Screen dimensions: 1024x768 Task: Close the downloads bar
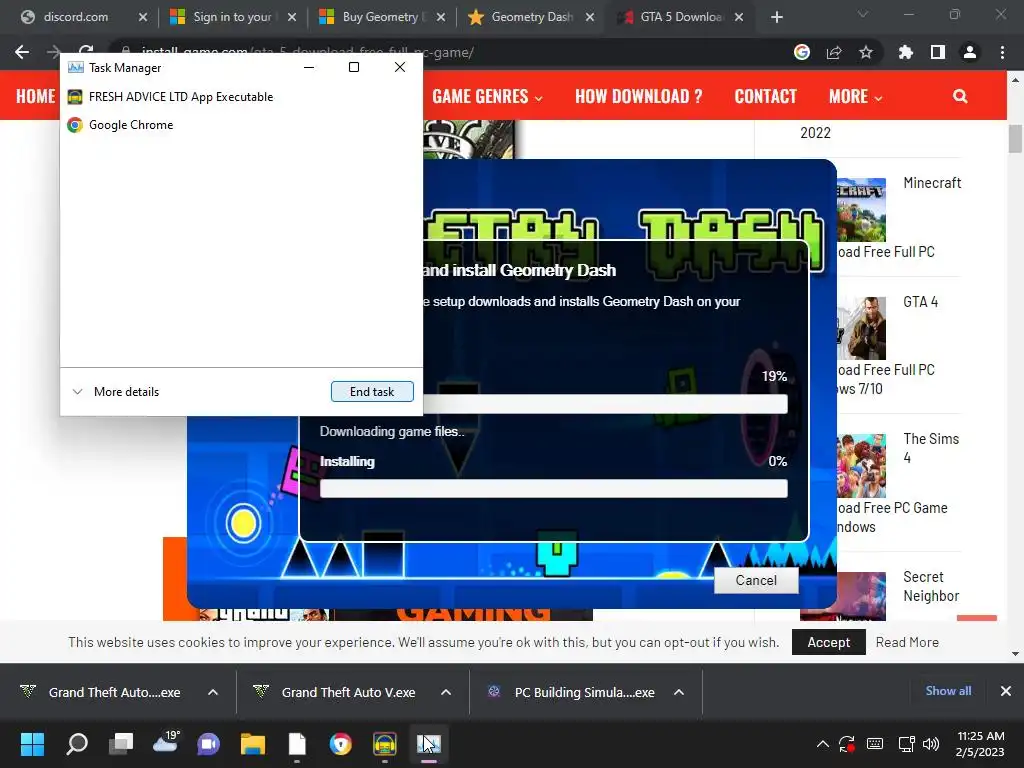(1006, 691)
